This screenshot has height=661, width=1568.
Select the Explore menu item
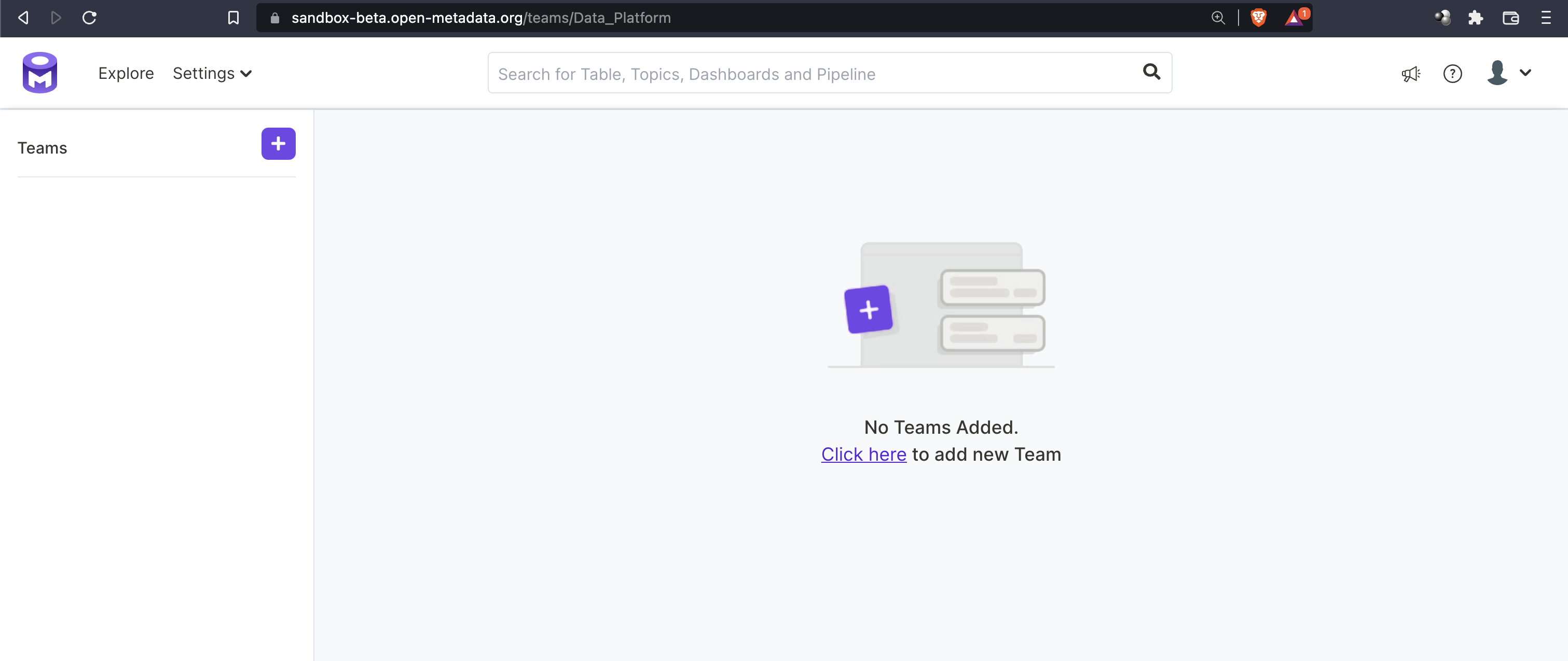126,73
